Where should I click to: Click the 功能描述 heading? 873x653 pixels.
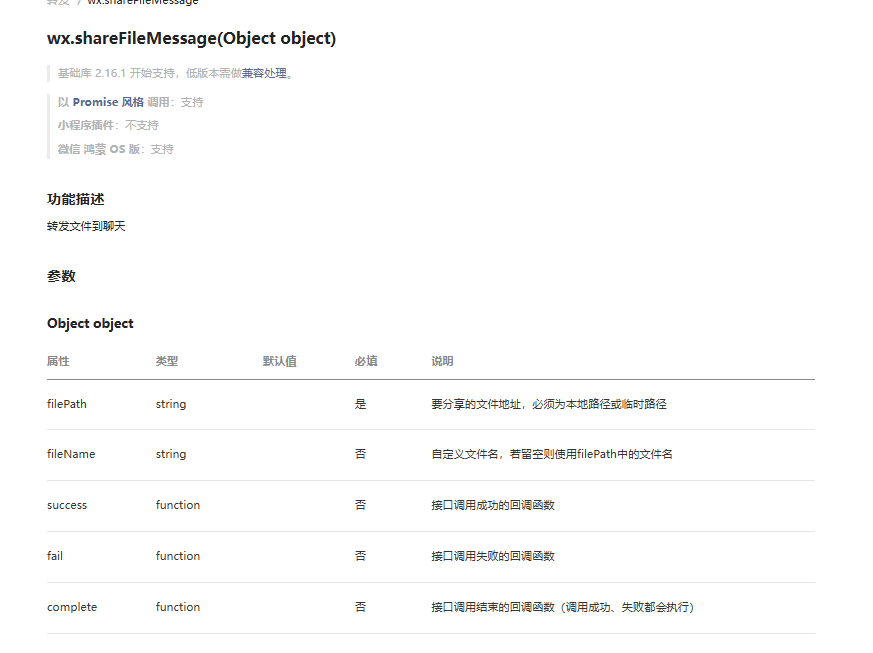tap(76, 199)
